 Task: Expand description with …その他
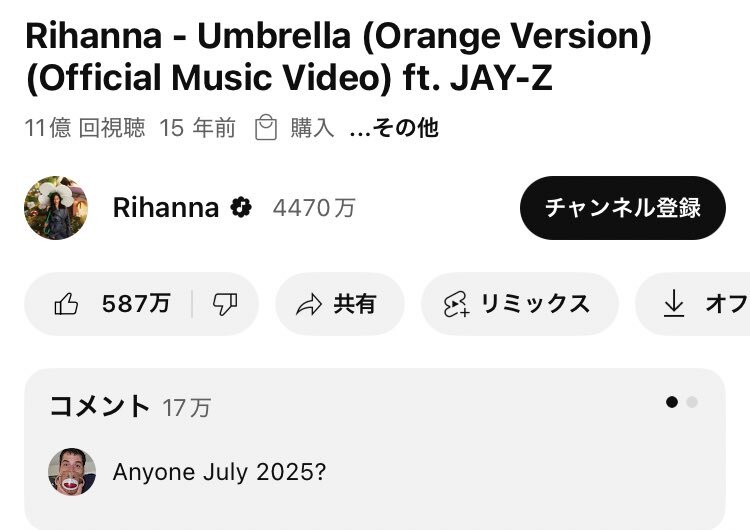coord(394,128)
